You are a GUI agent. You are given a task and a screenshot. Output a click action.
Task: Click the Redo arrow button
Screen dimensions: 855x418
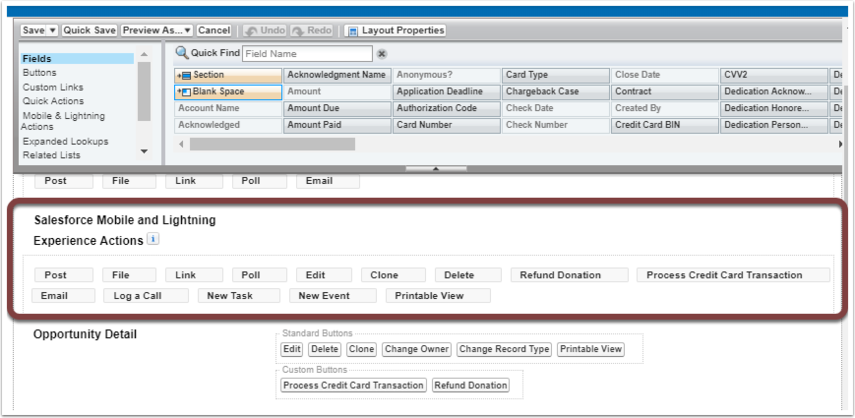click(312, 31)
